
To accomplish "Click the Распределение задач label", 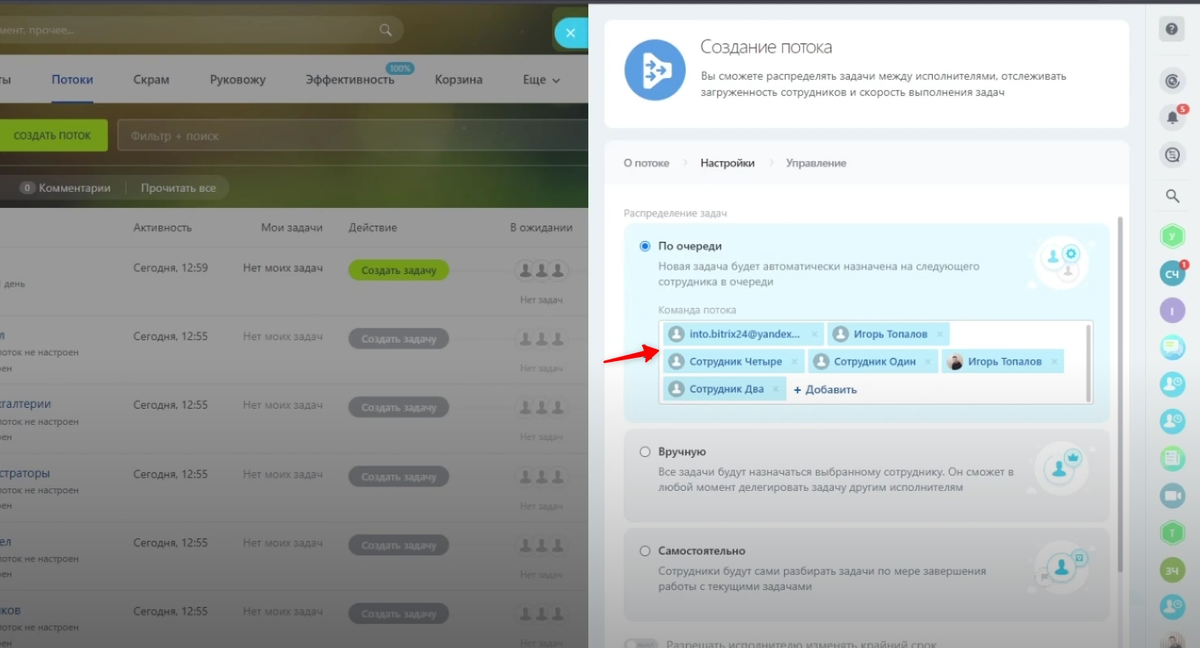I will (675, 213).
